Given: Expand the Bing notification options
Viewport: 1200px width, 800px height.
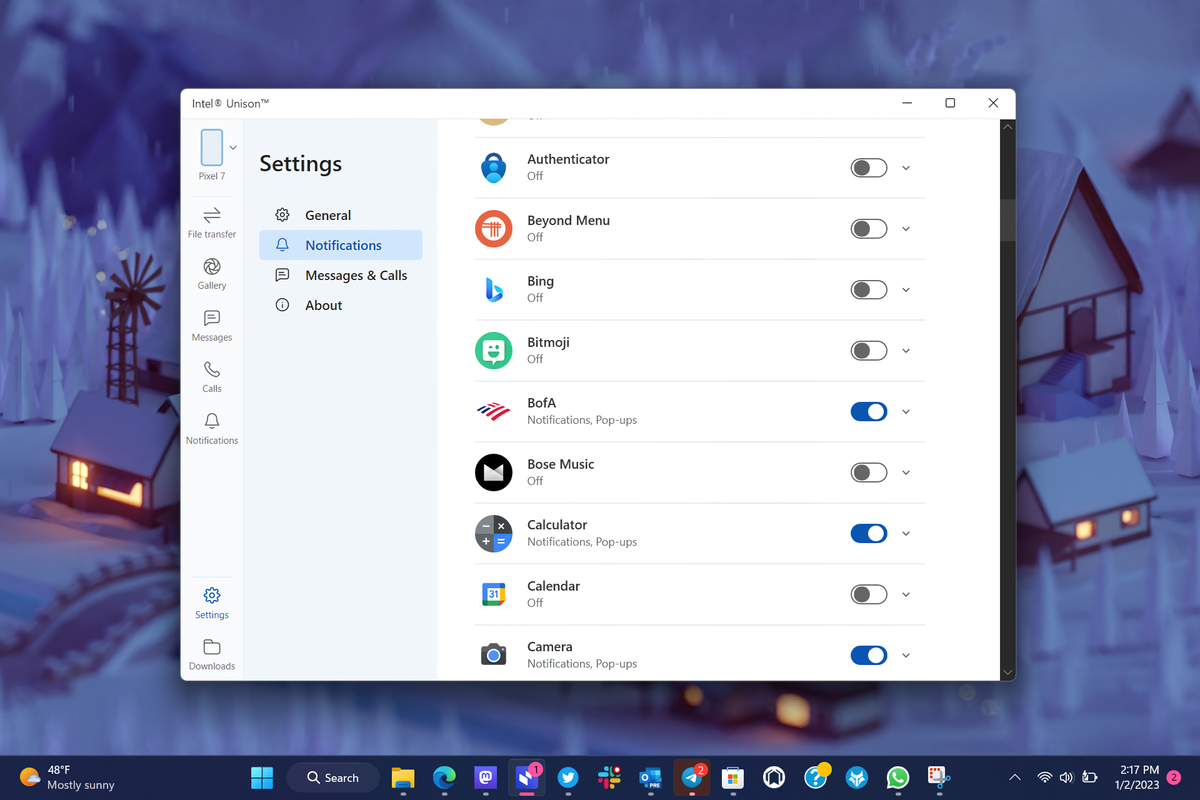Looking at the screenshot, I should click(x=906, y=289).
